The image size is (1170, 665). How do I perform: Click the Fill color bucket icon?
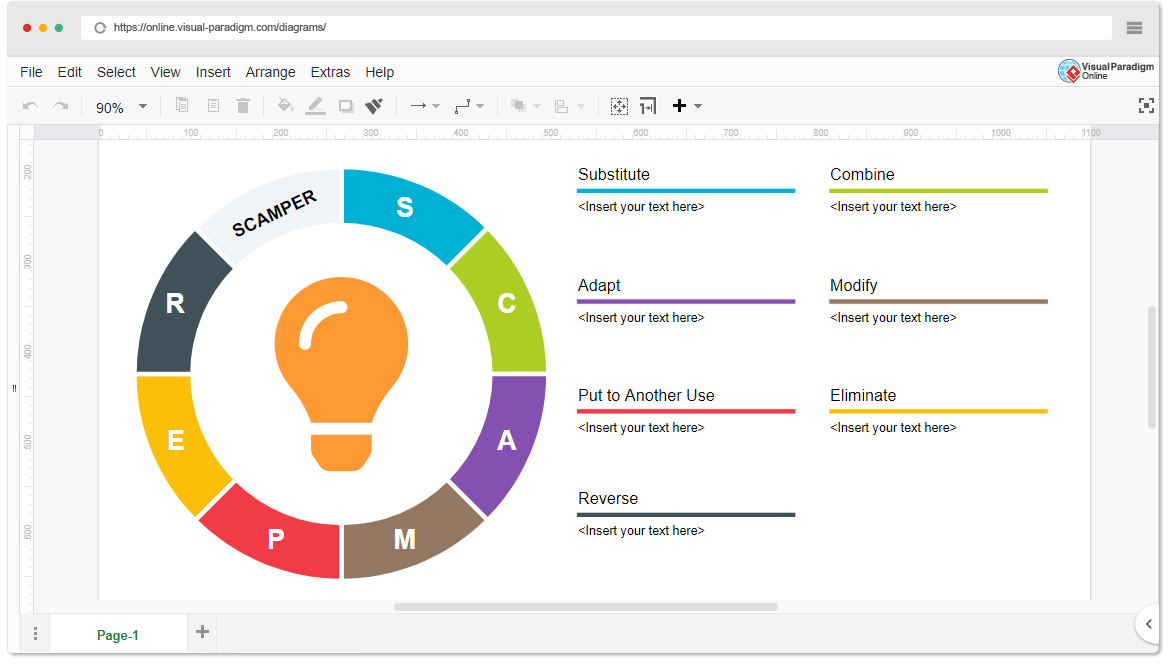[x=285, y=105]
